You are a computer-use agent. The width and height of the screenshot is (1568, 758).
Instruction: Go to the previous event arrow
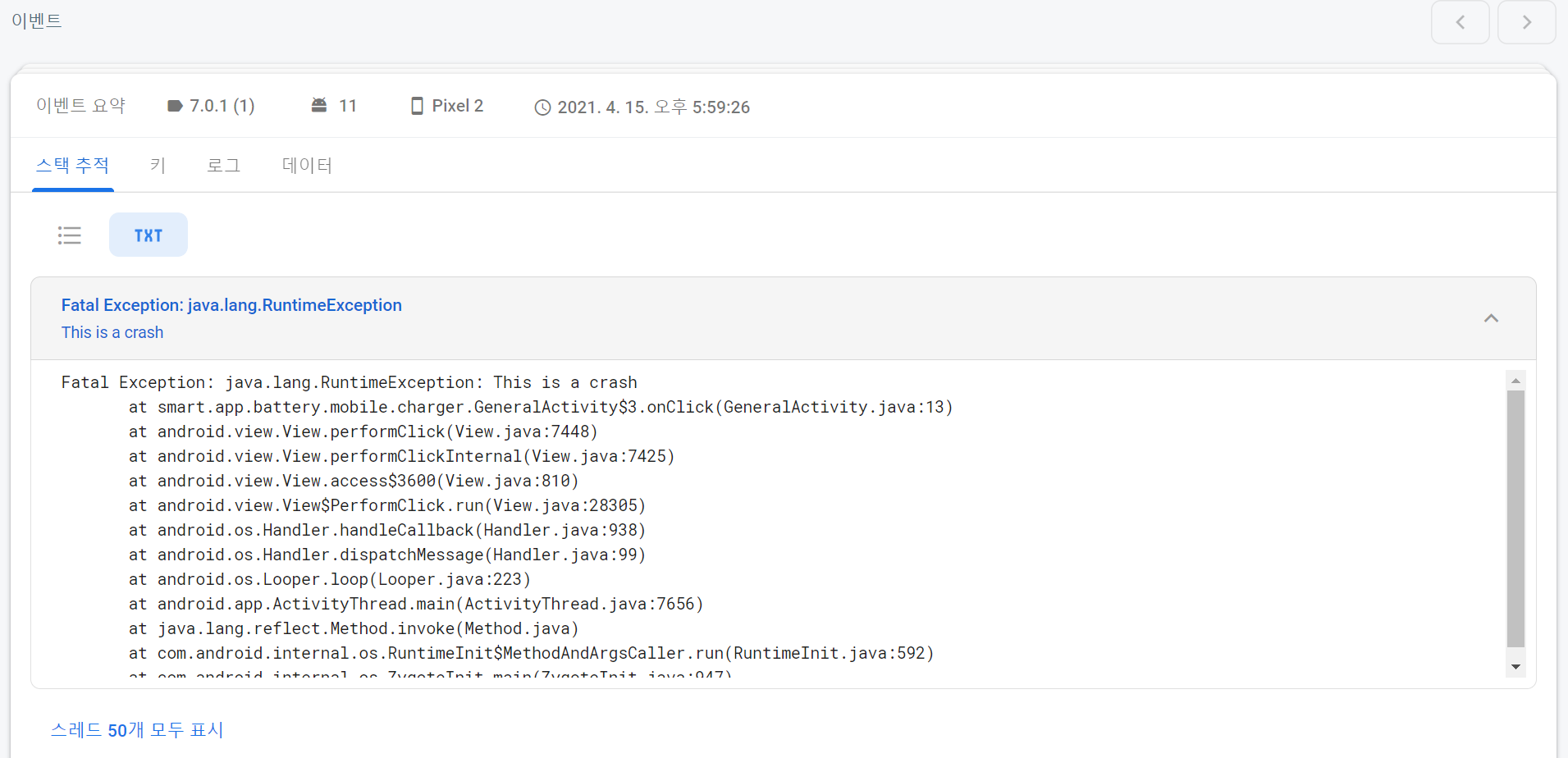point(1460,22)
